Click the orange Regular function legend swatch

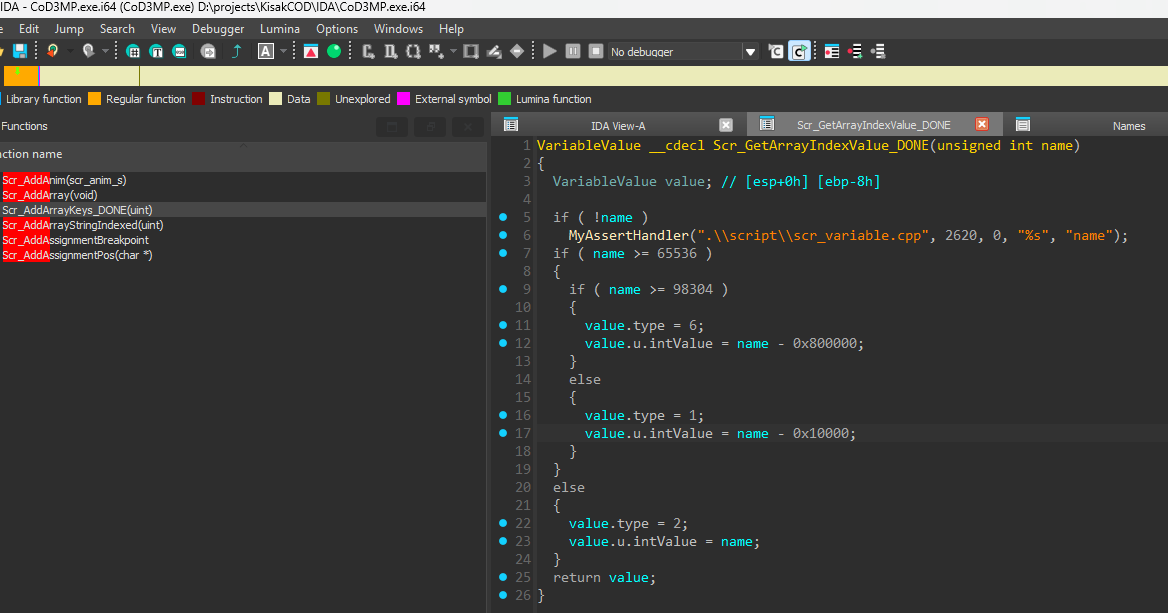95,98
